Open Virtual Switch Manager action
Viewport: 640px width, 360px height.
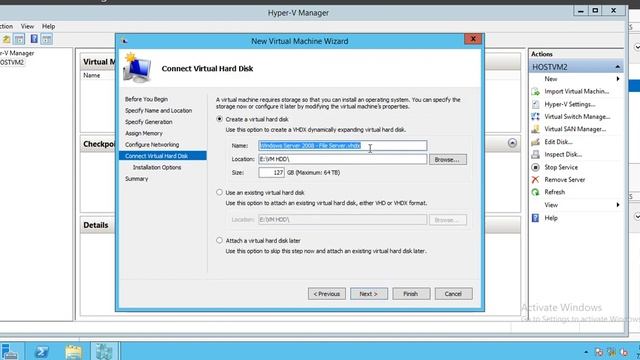pos(577,117)
